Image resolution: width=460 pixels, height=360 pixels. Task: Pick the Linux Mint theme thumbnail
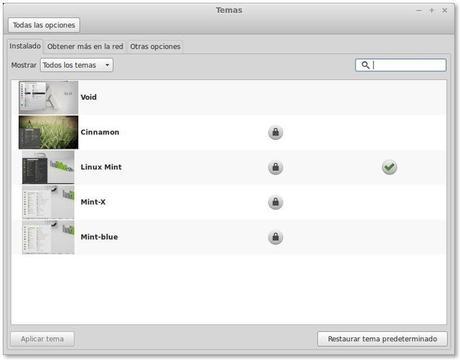point(48,167)
